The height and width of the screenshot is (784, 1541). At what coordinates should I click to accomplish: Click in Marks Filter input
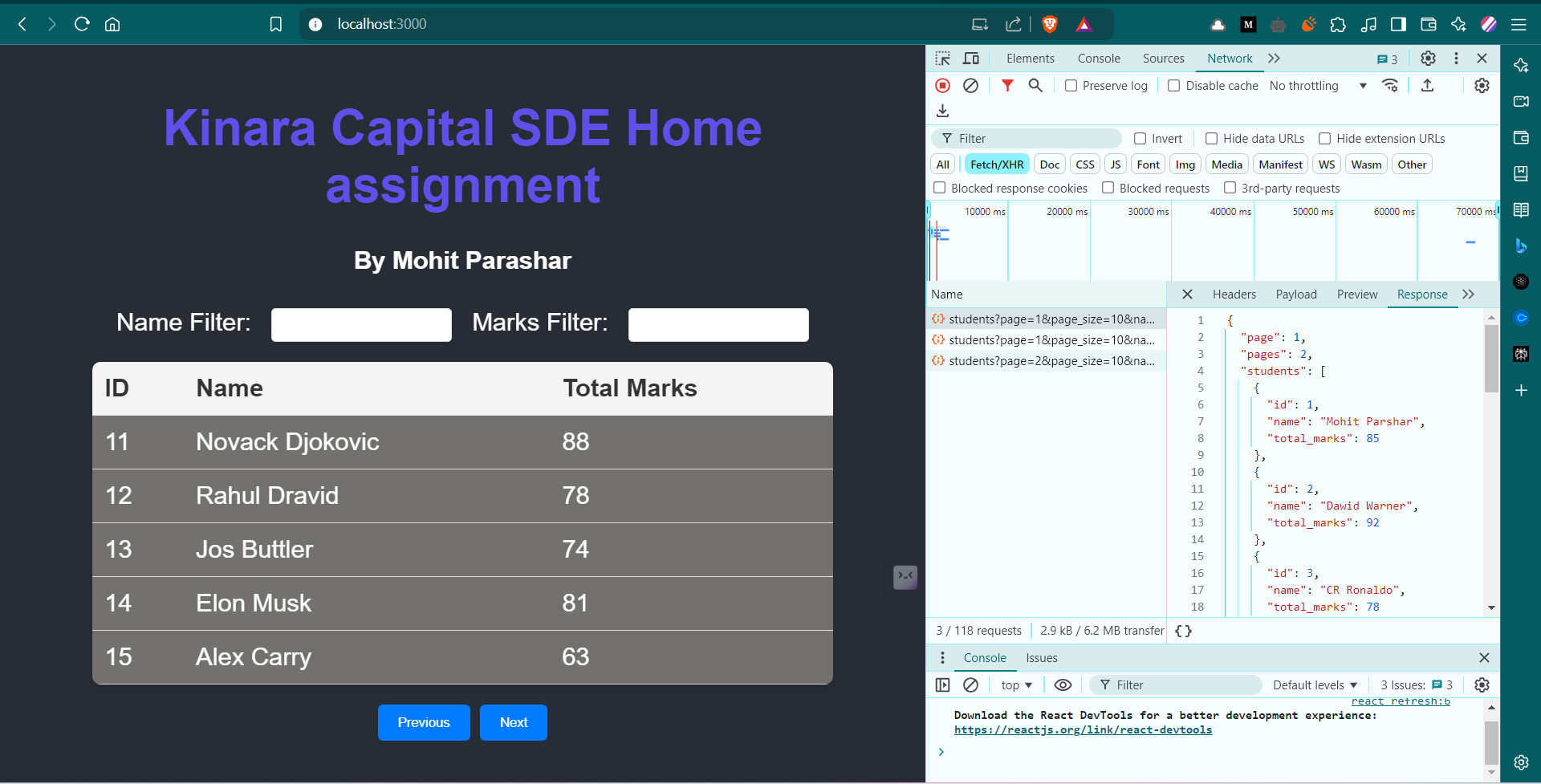tap(718, 325)
